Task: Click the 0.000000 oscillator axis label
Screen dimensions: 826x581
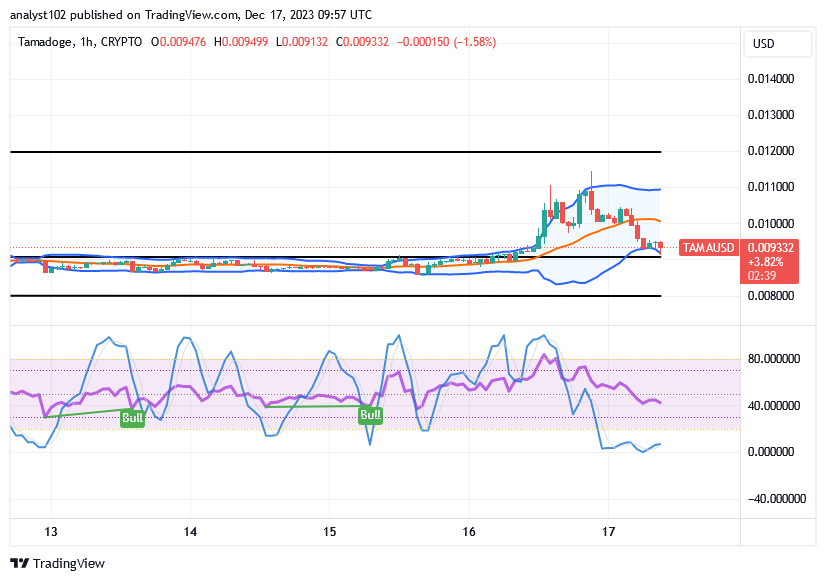Action: pyautogui.click(x=777, y=452)
